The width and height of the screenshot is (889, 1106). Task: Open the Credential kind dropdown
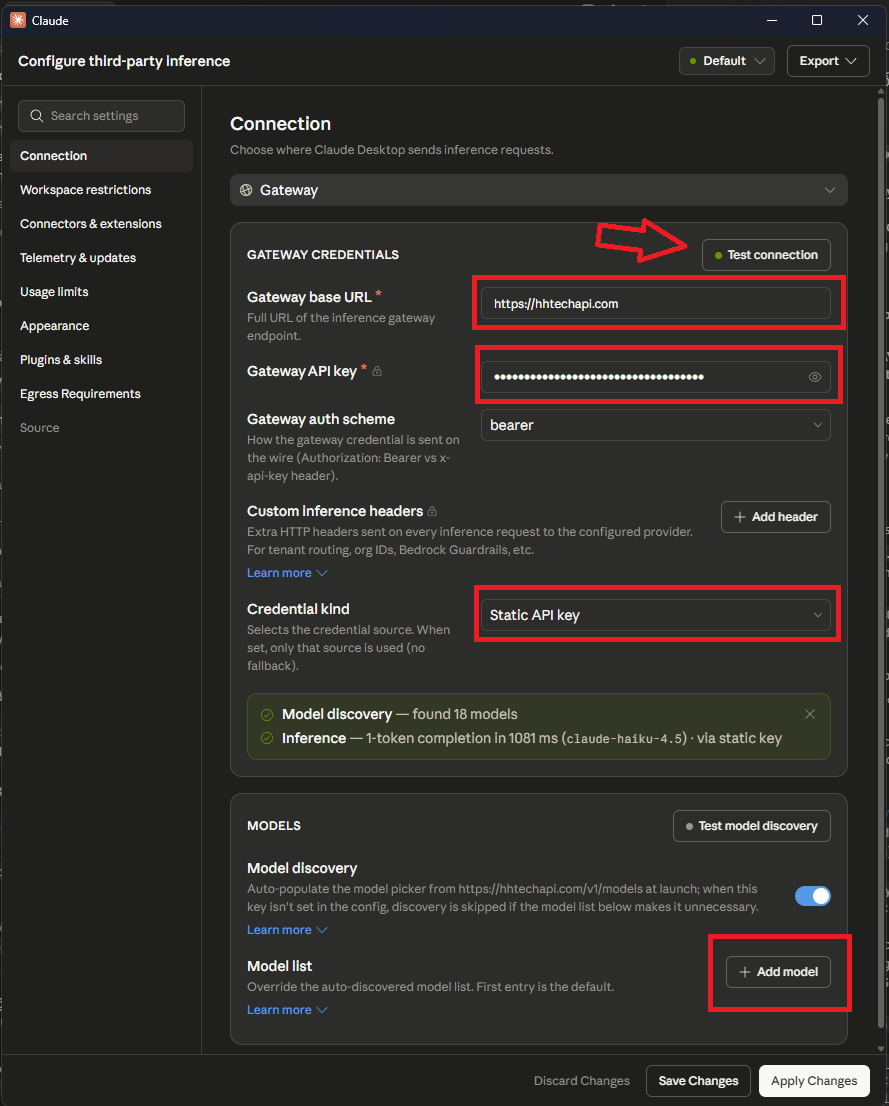tap(655, 615)
